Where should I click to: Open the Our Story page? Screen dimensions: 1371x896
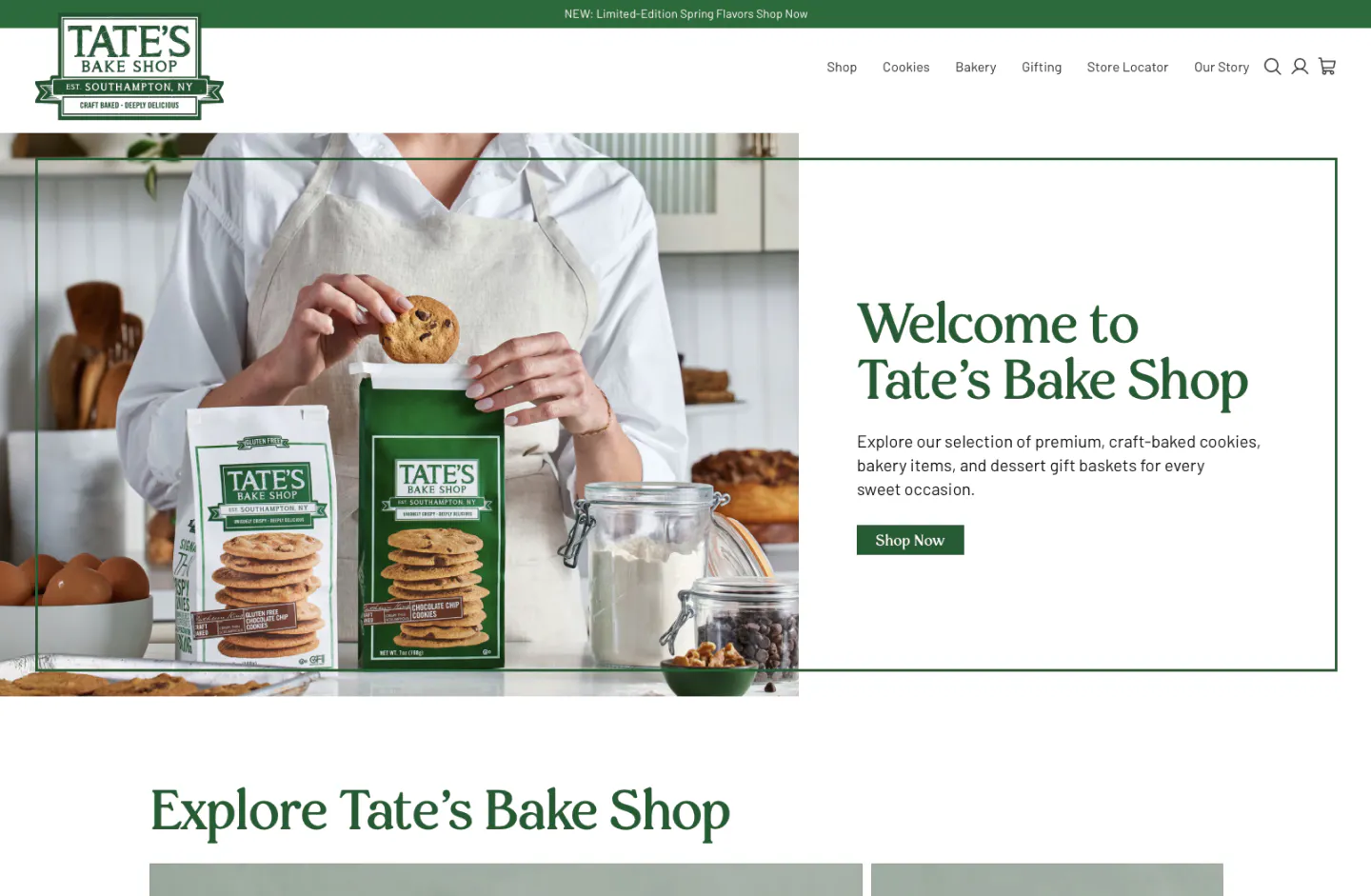click(x=1222, y=68)
